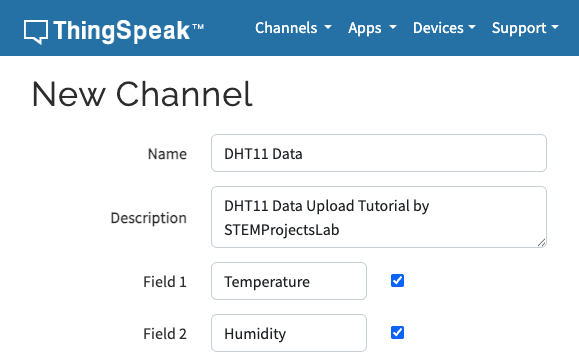The width and height of the screenshot is (579, 364).
Task: Open the Apps dropdown menu
Action: [372, 28]
